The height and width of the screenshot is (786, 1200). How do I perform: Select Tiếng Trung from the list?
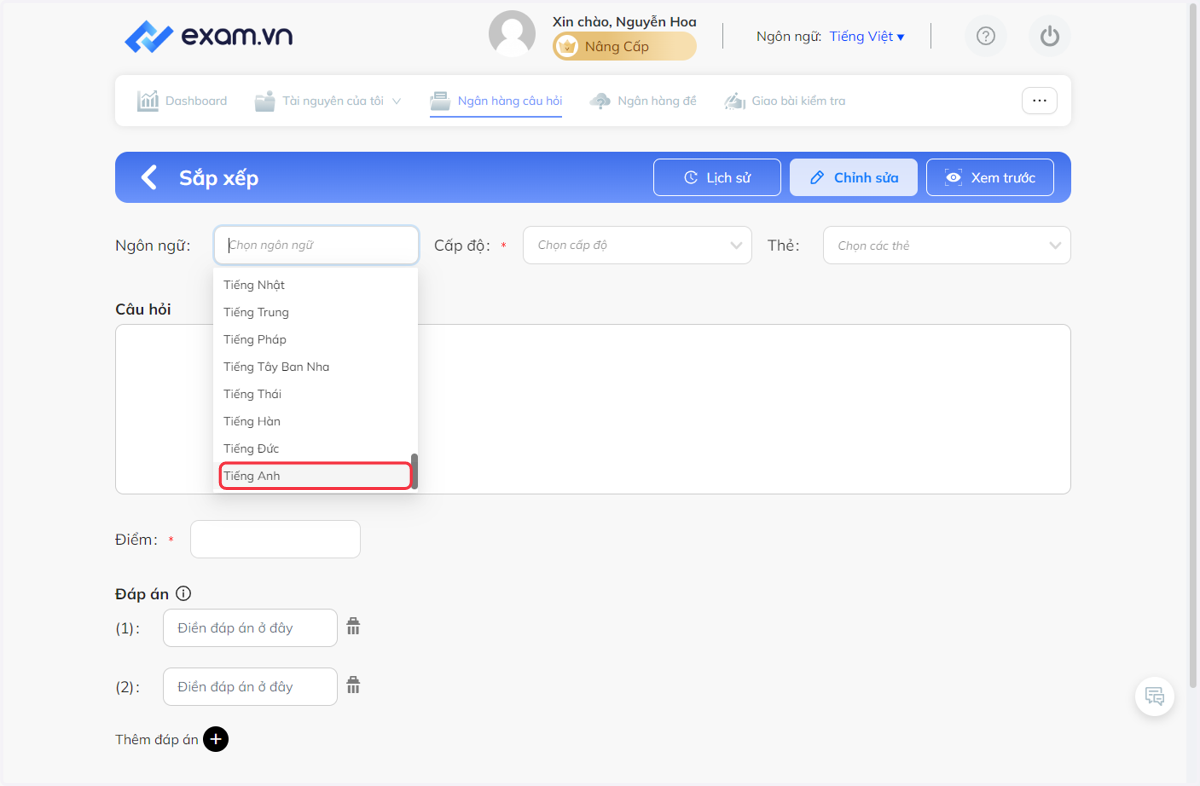tap(315, 312)
